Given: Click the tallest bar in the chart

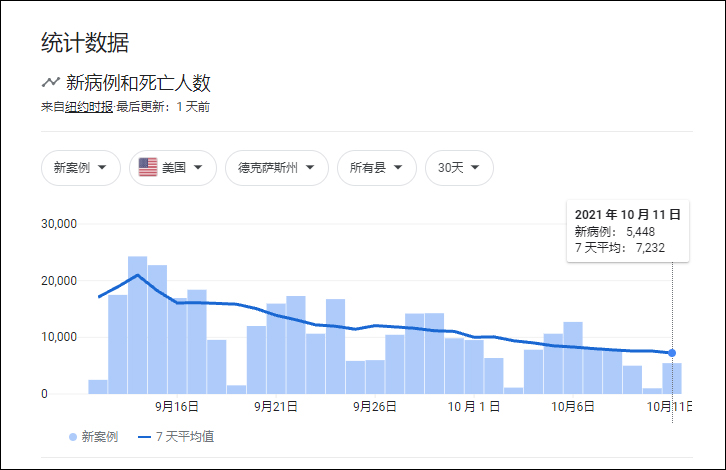Looking at the screenshot, I should 138,325.
